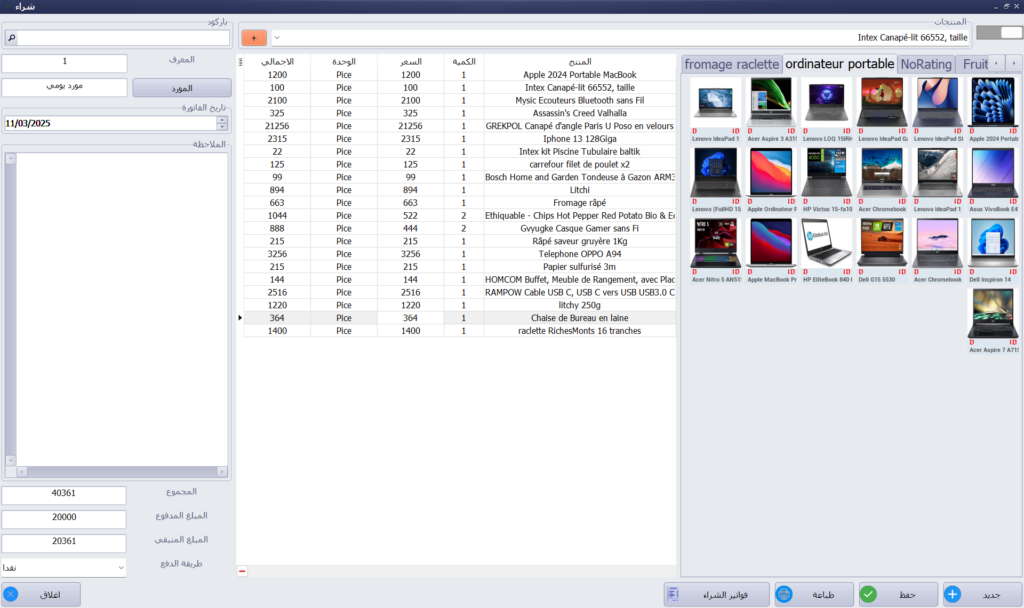Click the notes box scroll up arrow
1024x608 pixels.
[10, 158]
